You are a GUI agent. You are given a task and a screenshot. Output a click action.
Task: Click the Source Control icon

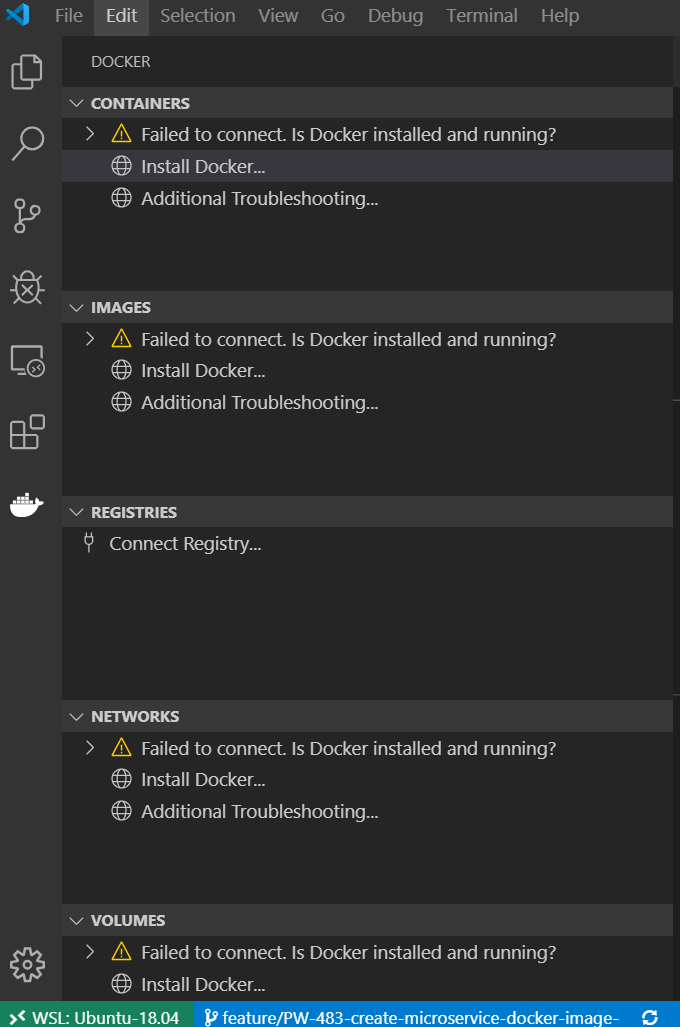pos(26,216)
